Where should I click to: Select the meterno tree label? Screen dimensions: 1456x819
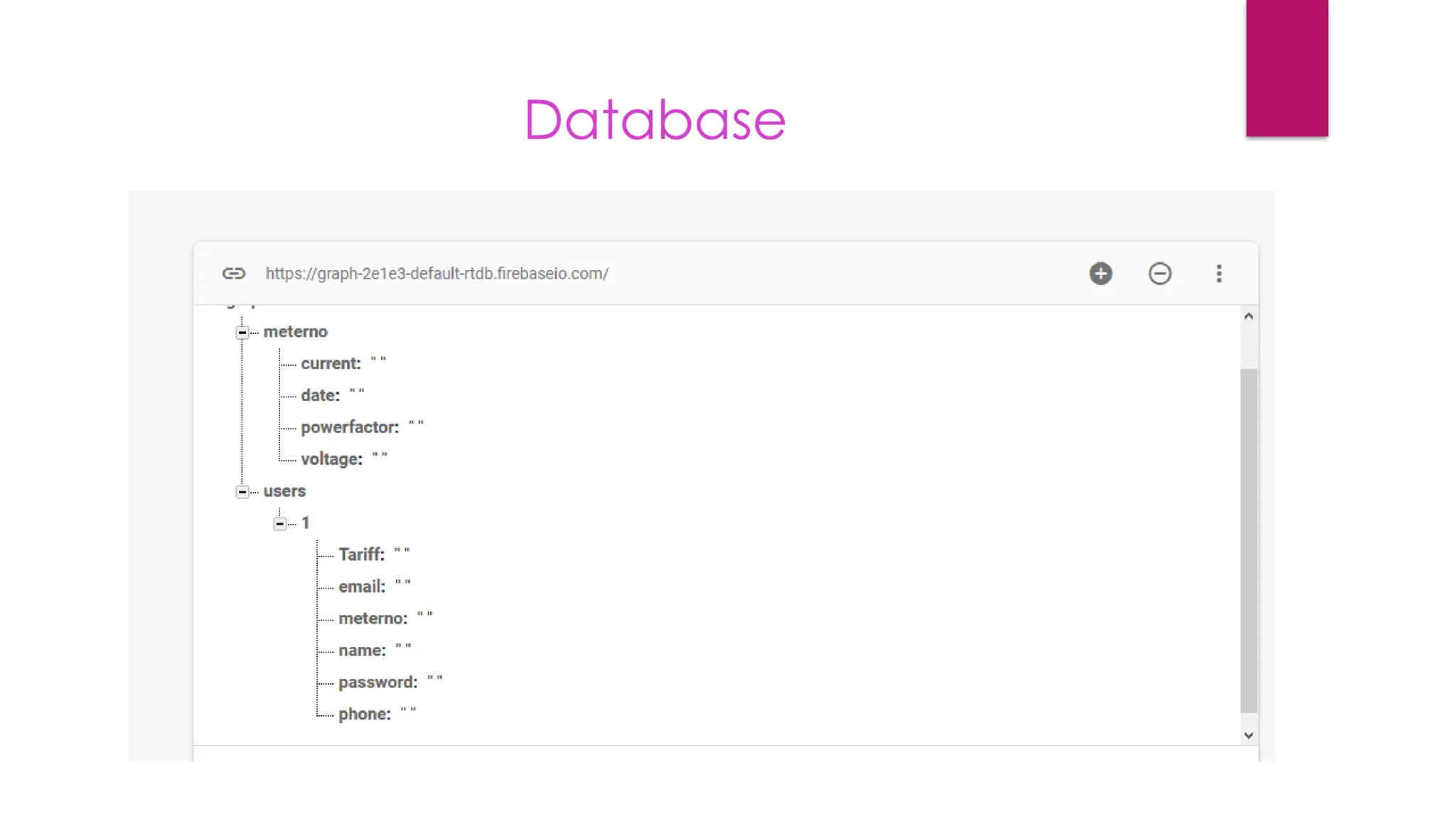coord(295,332)
